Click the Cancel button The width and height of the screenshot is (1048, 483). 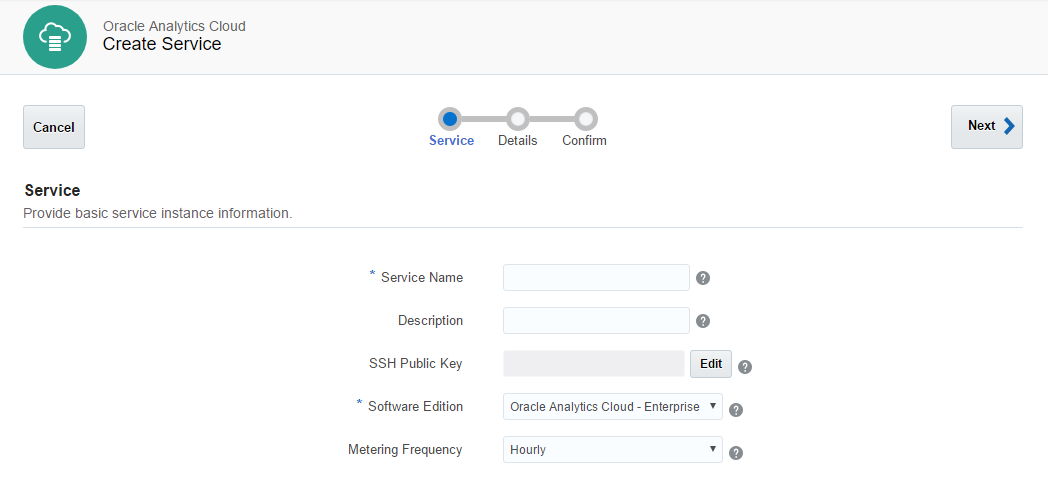click(x=54, y=127)
